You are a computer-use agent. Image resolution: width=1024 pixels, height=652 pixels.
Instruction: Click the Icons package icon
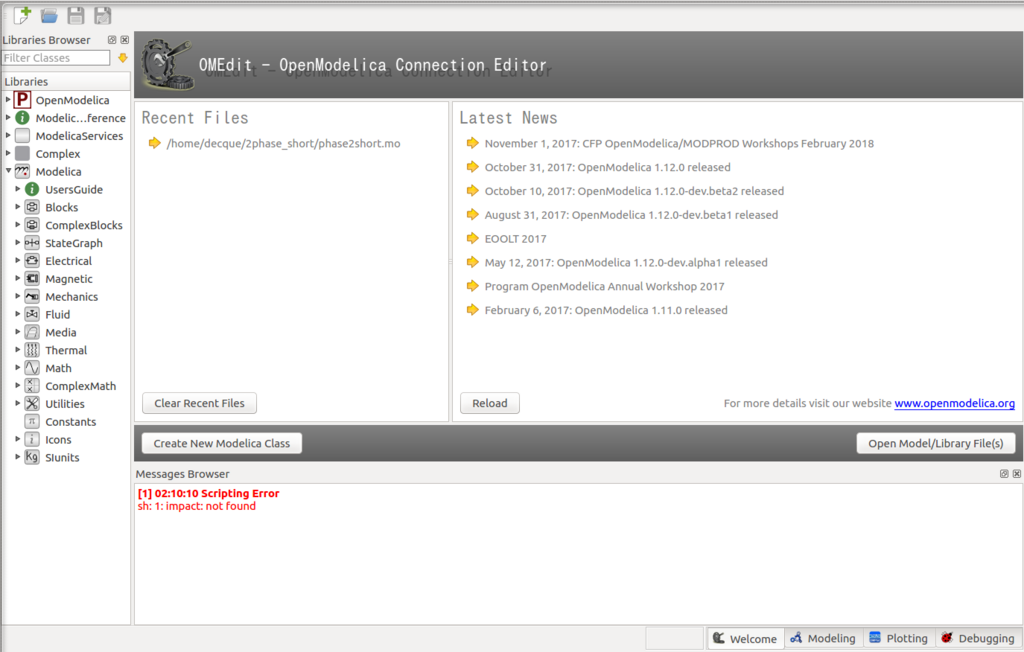[32, 439]
